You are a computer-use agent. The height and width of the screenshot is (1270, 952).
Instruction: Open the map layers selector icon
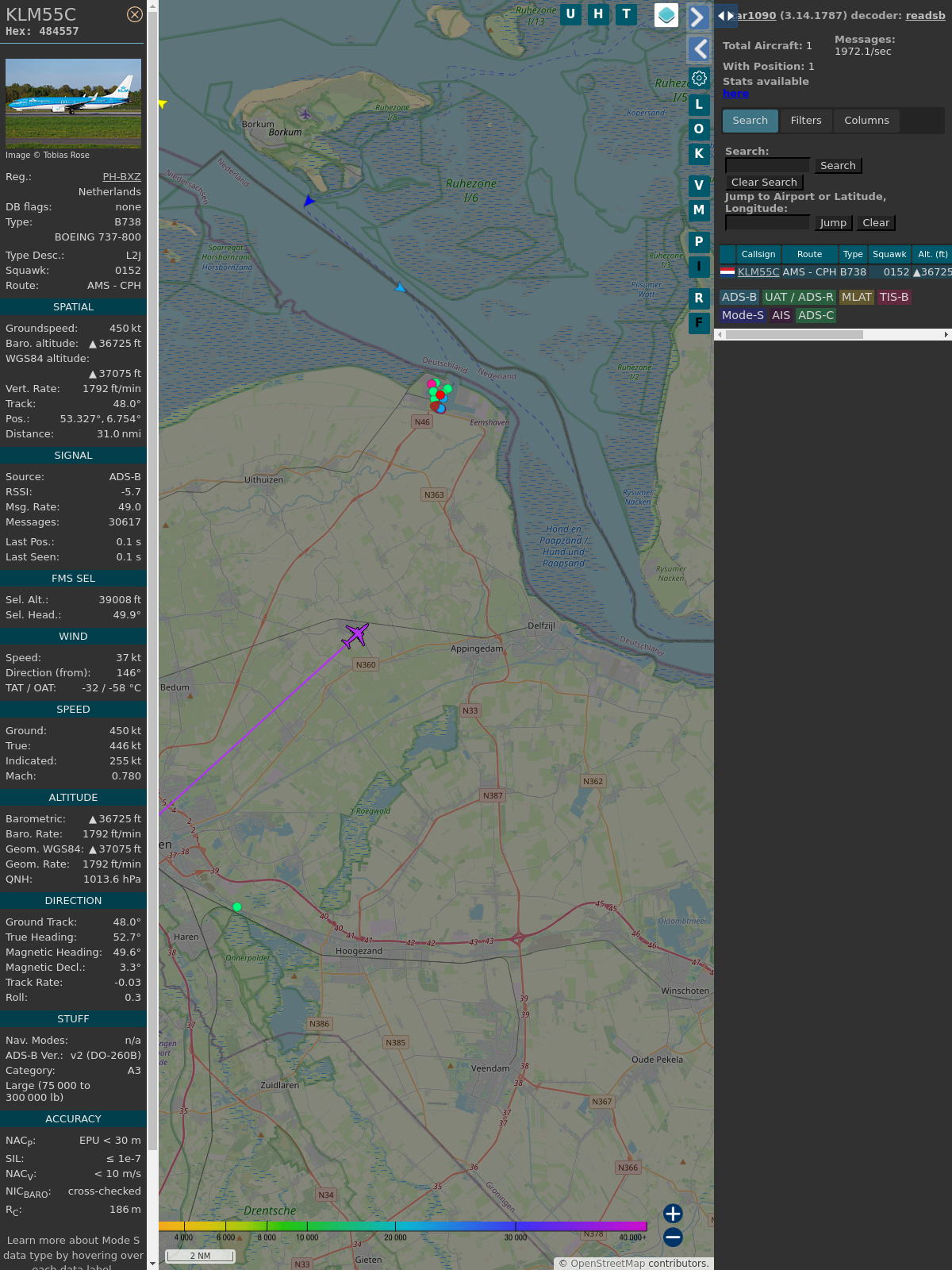[666, 15]
